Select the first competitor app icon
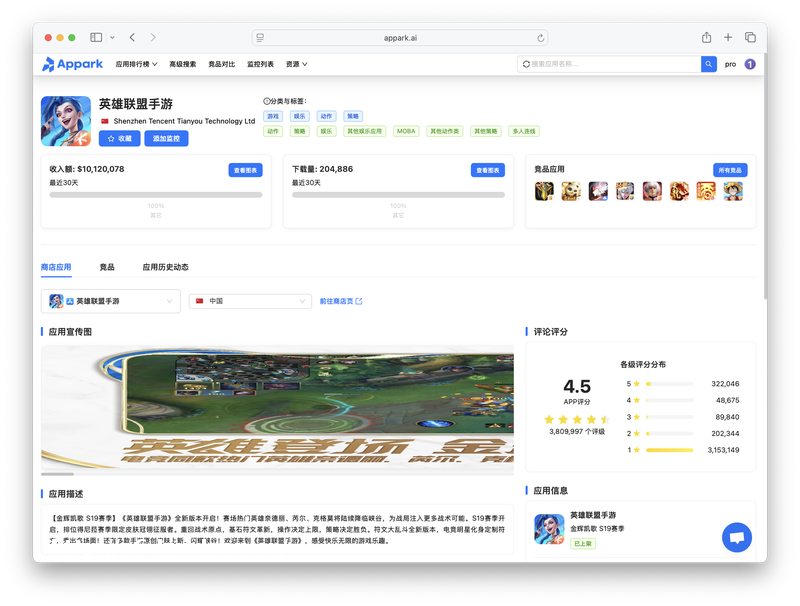Image resolution: width=800 pixels, height=606 pixels. [544, 190]
